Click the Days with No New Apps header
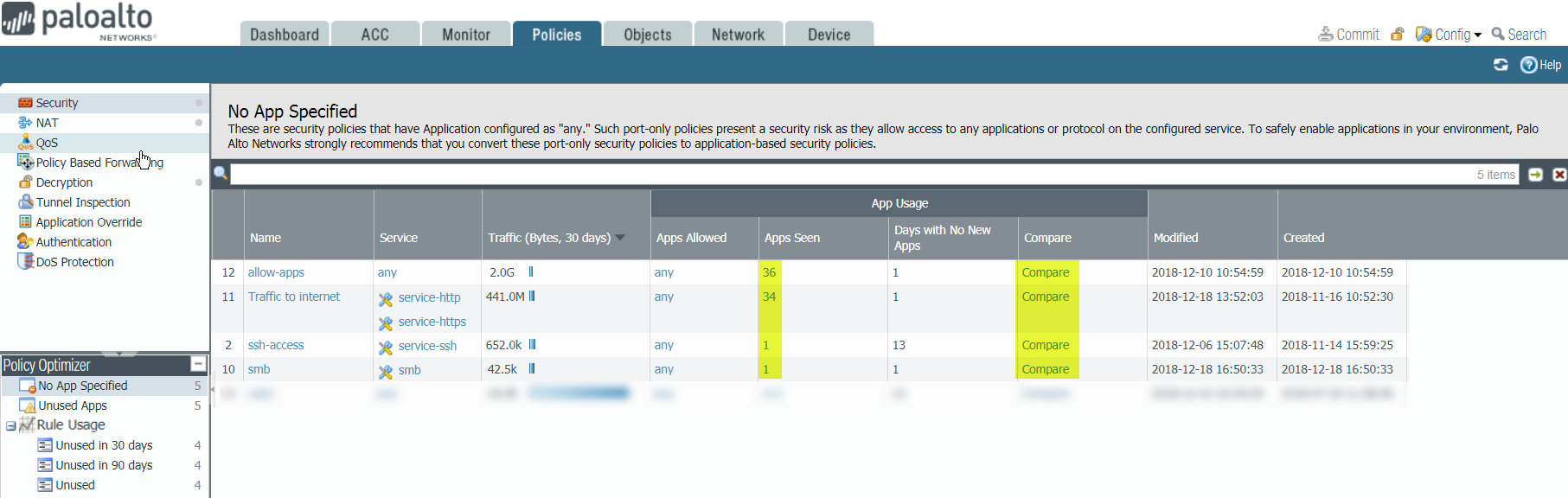The height and width of the screenshot is (498, 1568). pos(943,238)
